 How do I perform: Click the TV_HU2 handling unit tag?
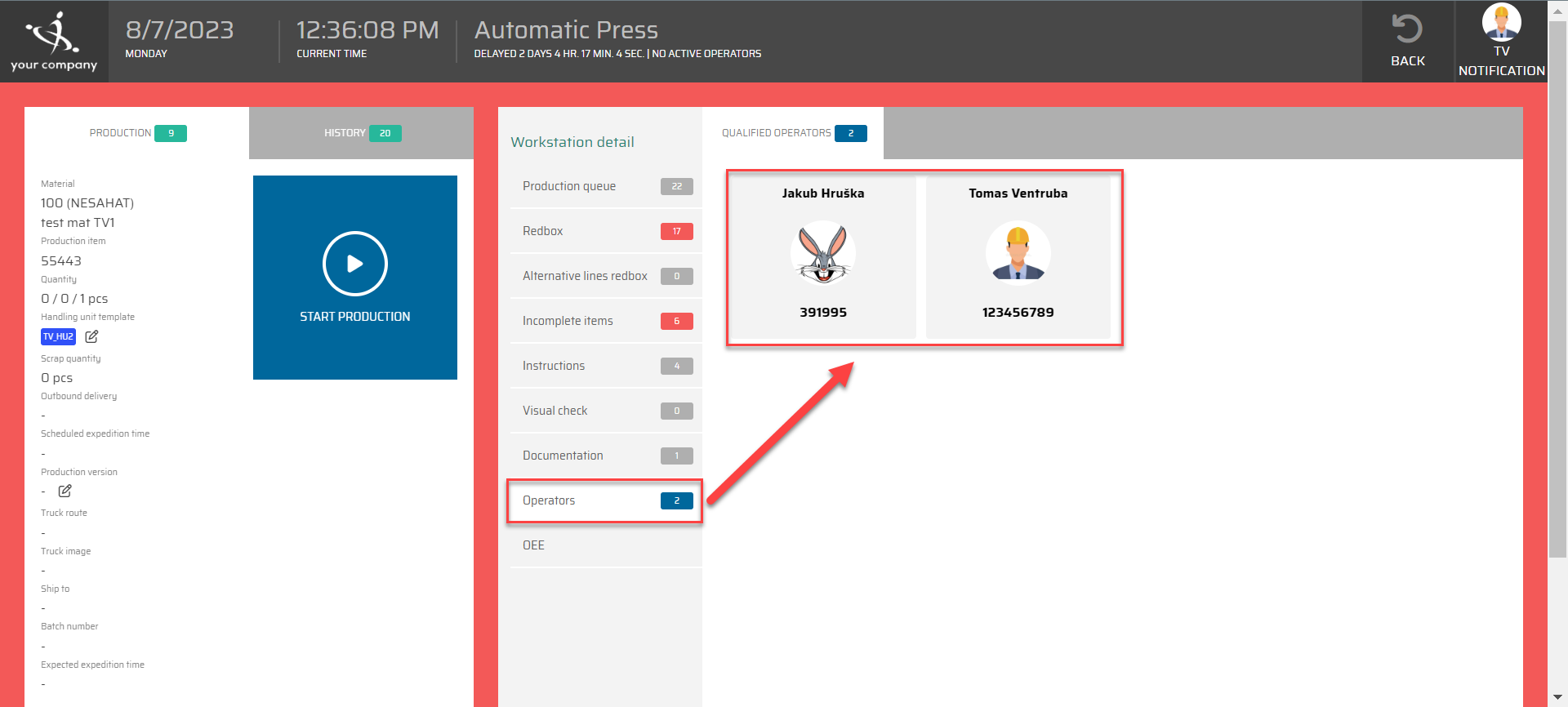pos(58,336)
